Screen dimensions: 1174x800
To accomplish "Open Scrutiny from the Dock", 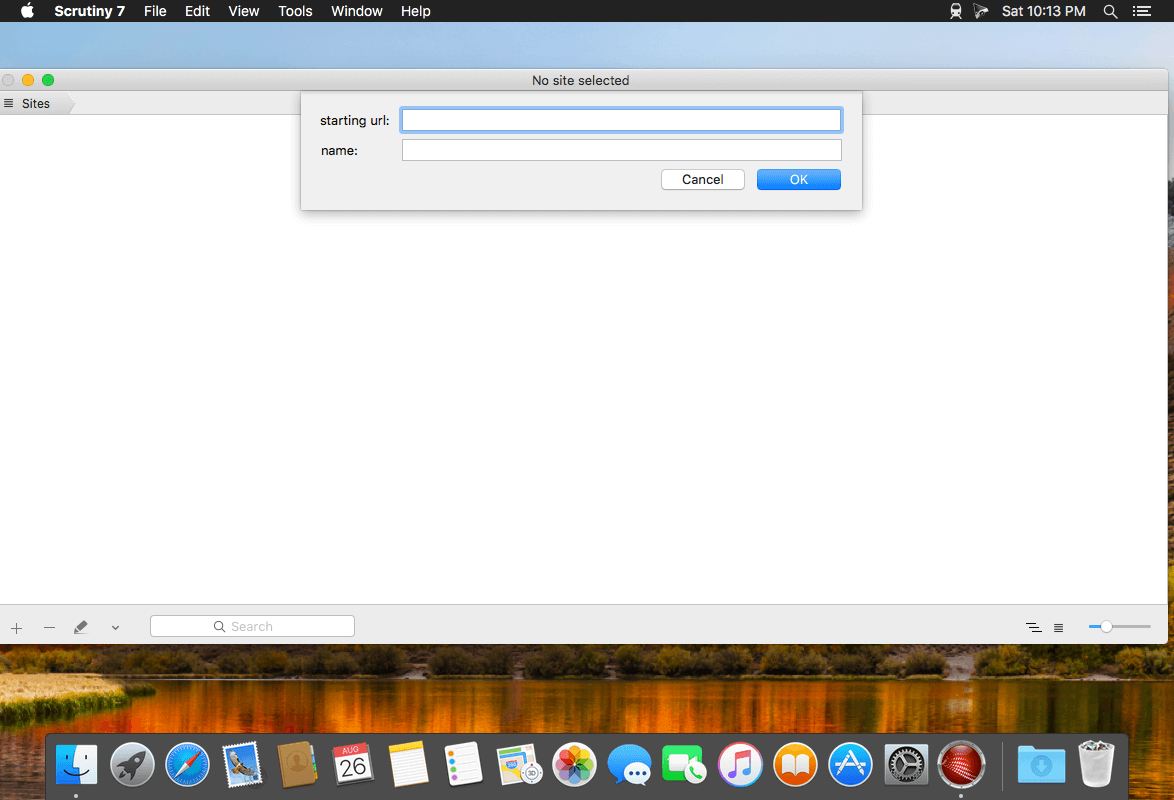I will coord(961,764).
